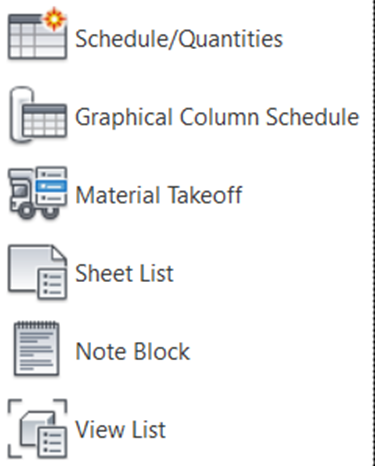Click the blue highlighted row in the Material Takeoff icon

coord(51,186)
